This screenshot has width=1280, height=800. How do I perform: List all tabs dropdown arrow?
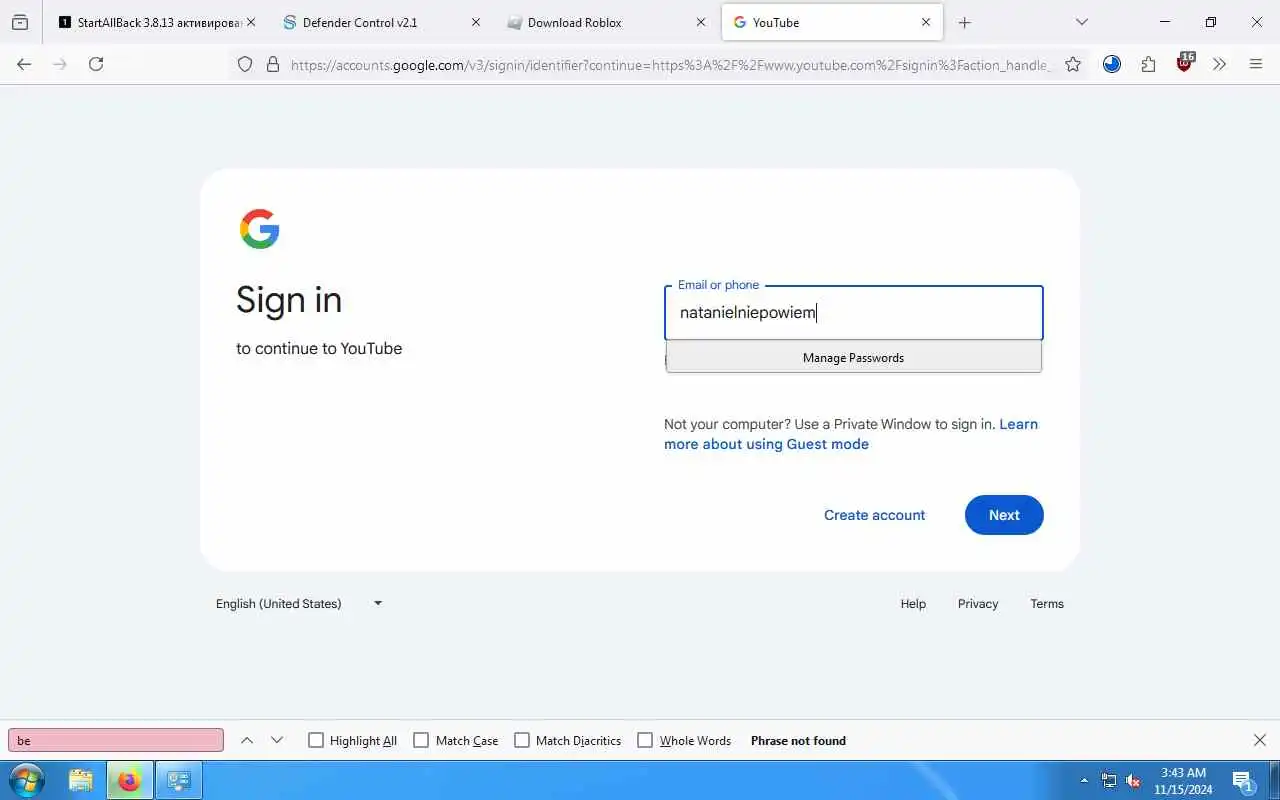[x=1081, y=22]
